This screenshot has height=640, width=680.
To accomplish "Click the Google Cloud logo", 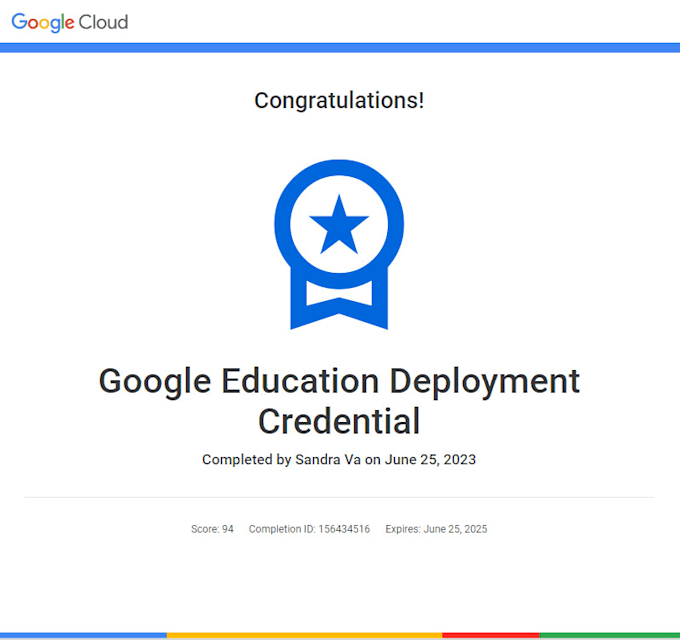I will (x=70, y=22).
